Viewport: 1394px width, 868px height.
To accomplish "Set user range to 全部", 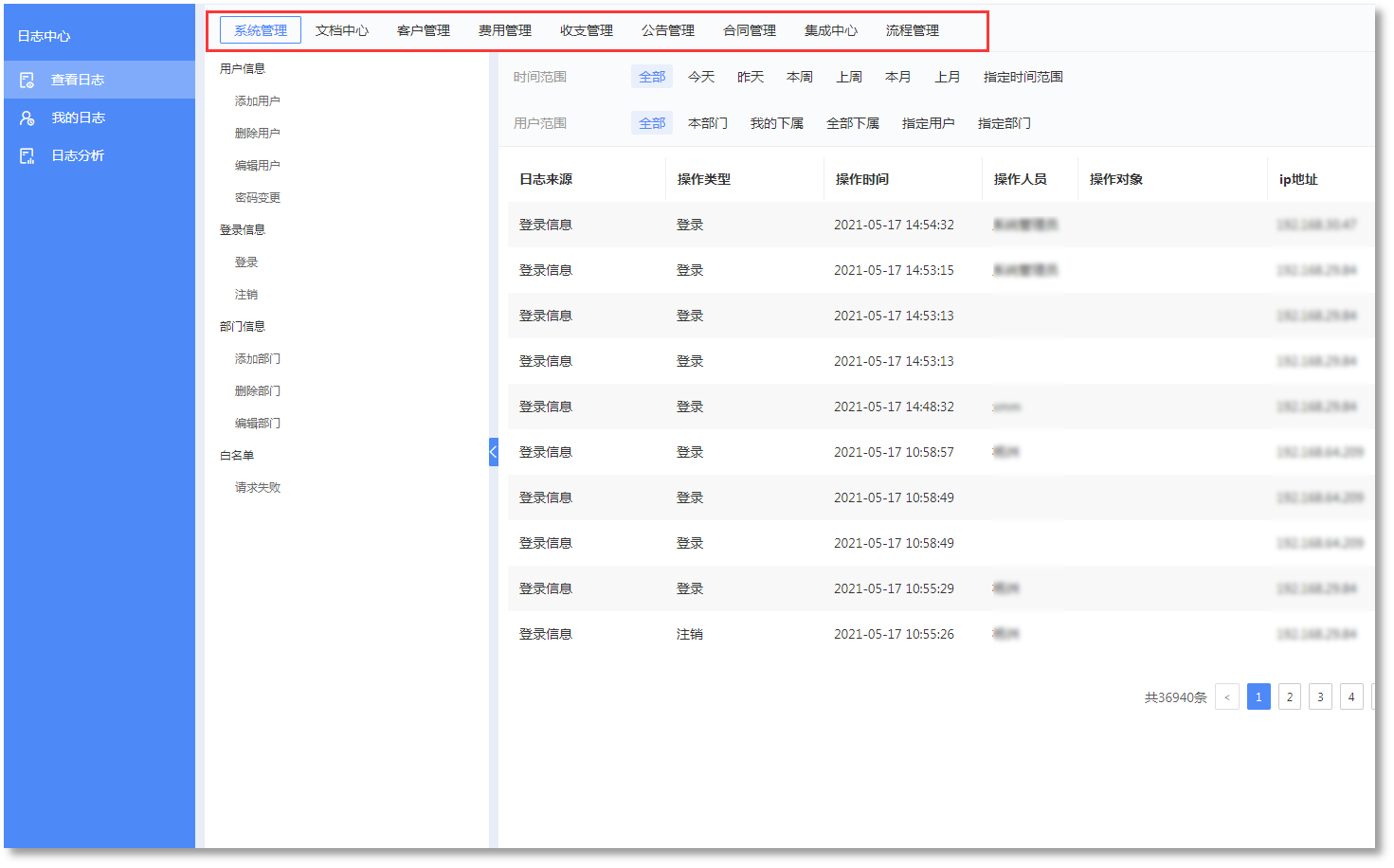I will [652, 123].
